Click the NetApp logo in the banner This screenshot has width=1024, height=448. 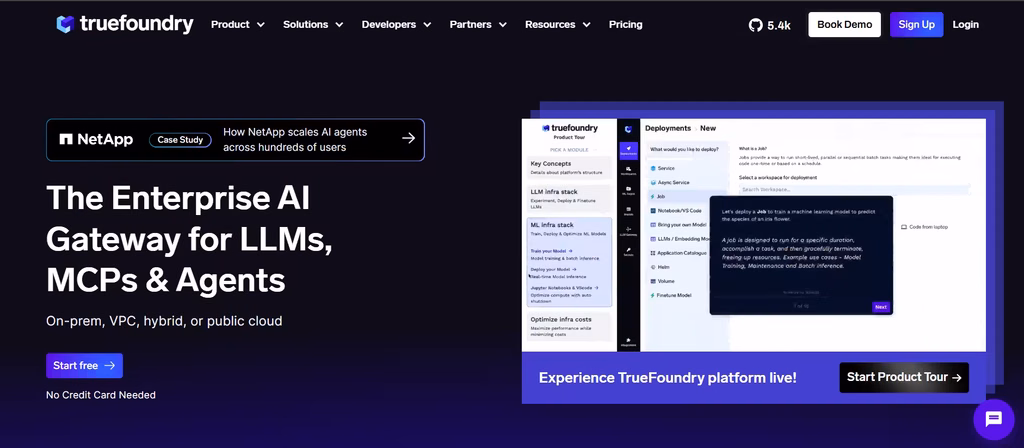(96, 139)
